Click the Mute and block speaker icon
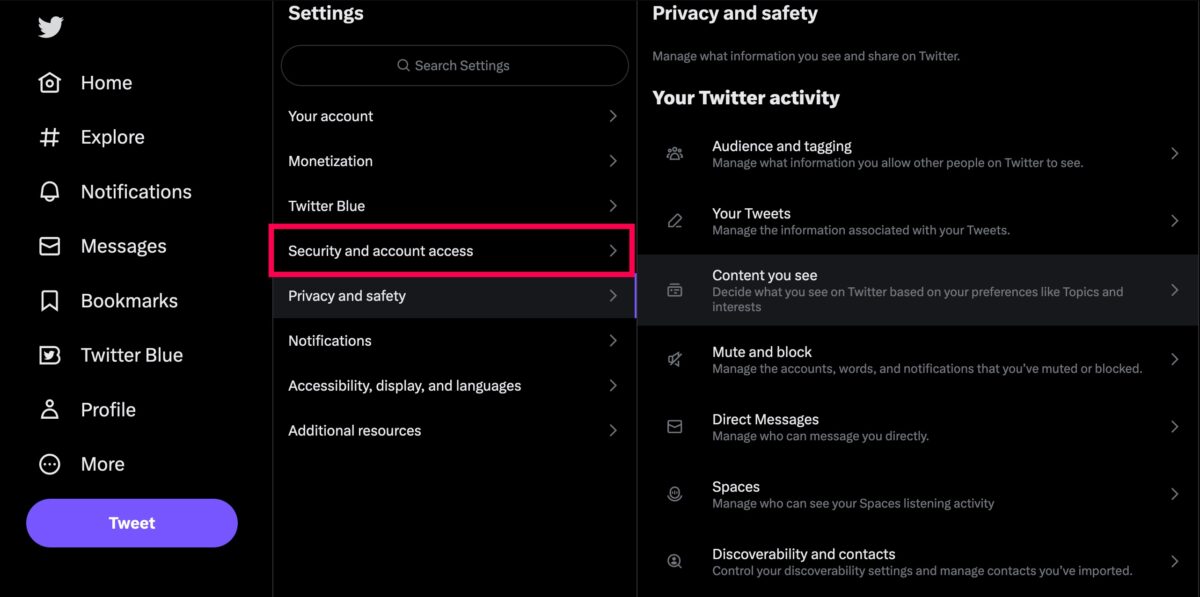Image resolution: width=1200 pixels, height=597 pixels. (x=675, y=360)
